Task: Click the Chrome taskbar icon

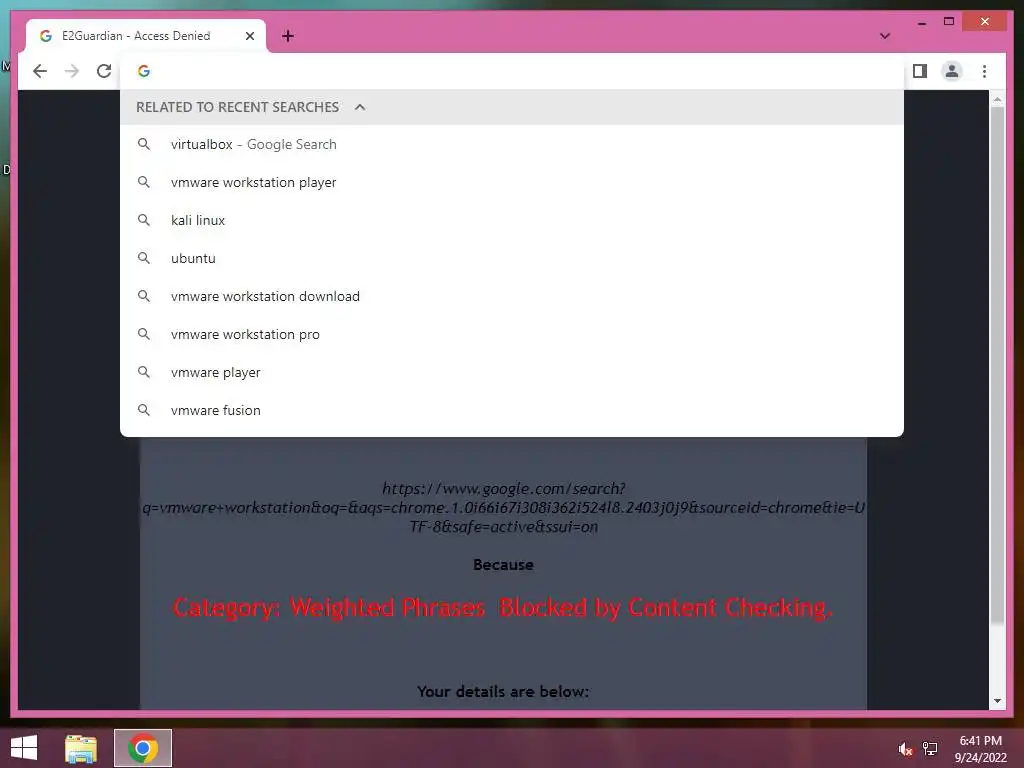Action: [143, 748]
